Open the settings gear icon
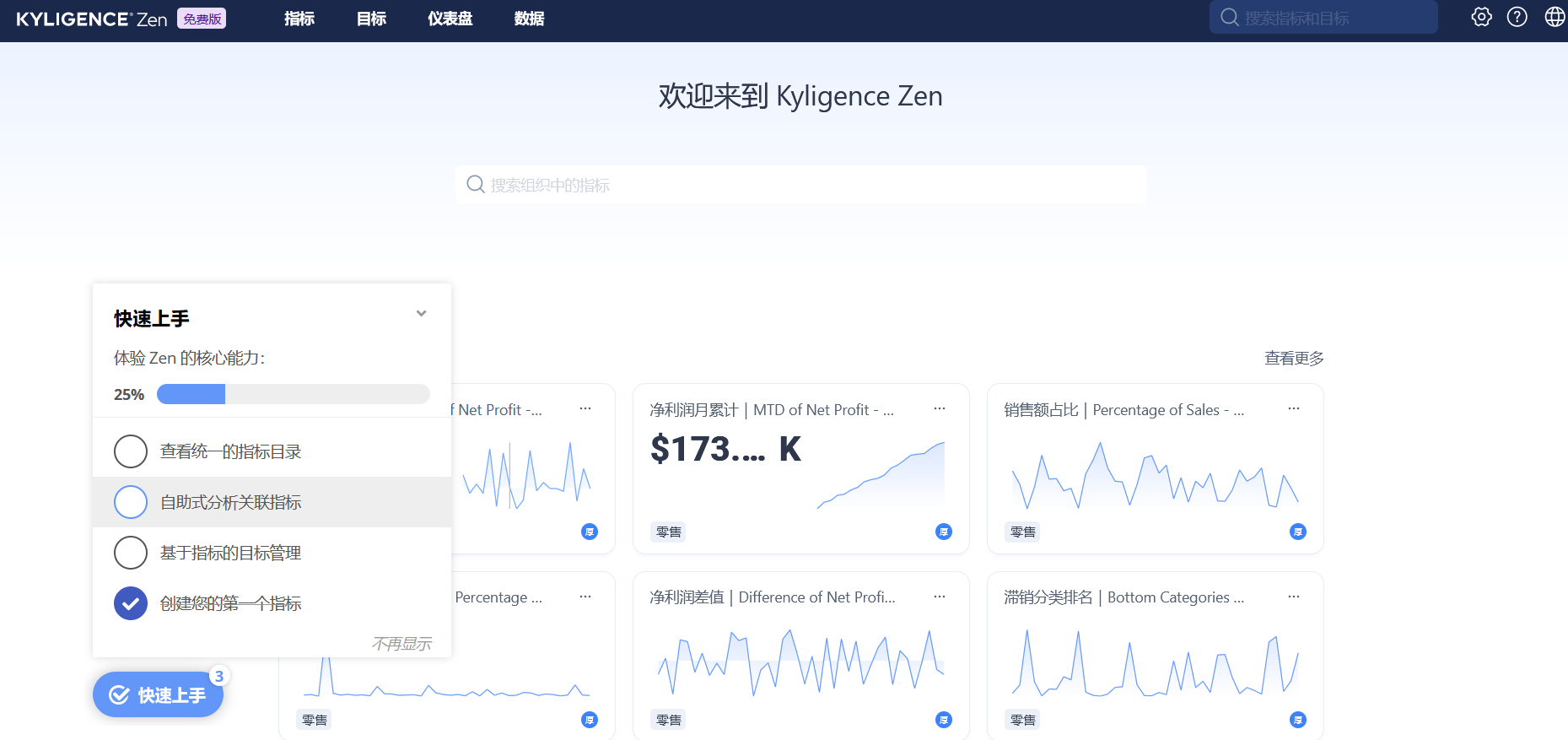Image resolution: width=1568 pixels, height=740 pixels. (x=1481, y=17)
